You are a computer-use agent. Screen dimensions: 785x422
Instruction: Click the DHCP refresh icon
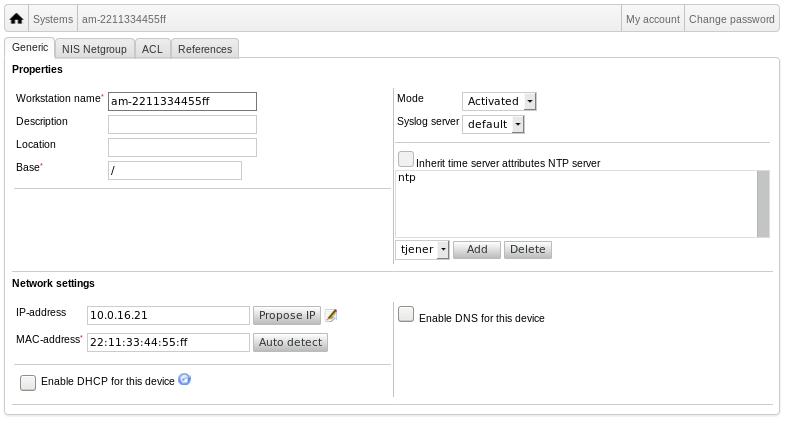[184, 380]
